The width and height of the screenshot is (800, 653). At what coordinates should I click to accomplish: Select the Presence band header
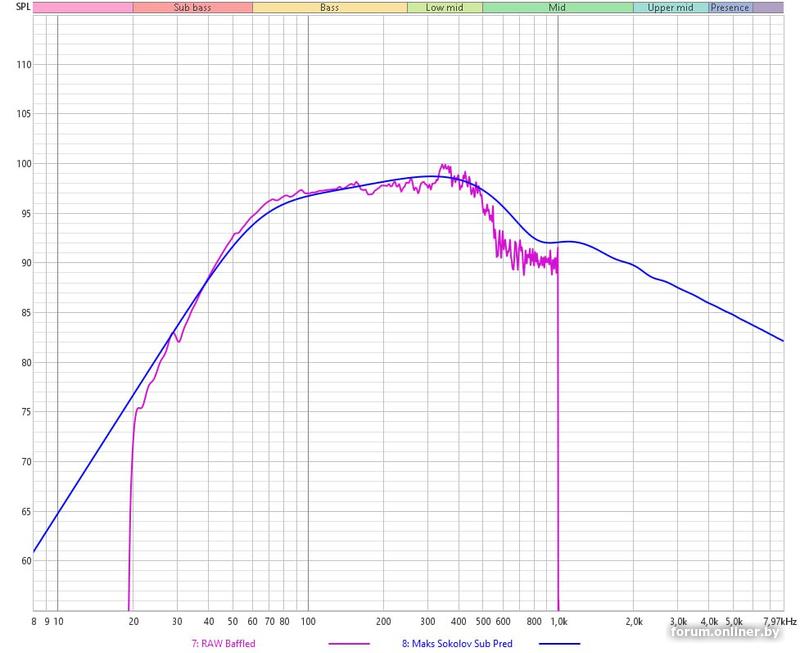(x=730, y=7)
